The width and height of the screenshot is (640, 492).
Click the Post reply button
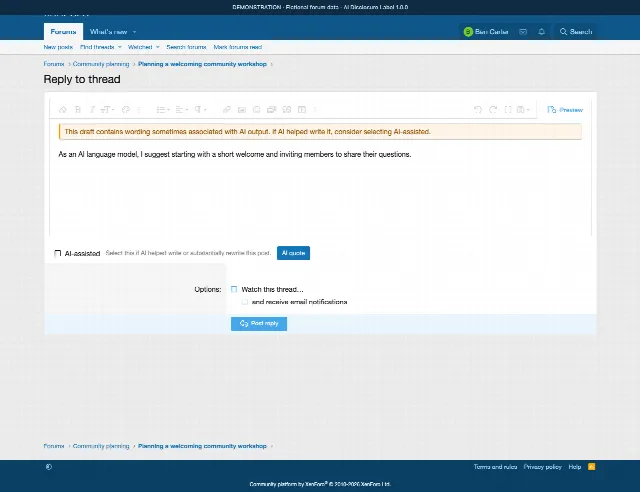[259, 323]
